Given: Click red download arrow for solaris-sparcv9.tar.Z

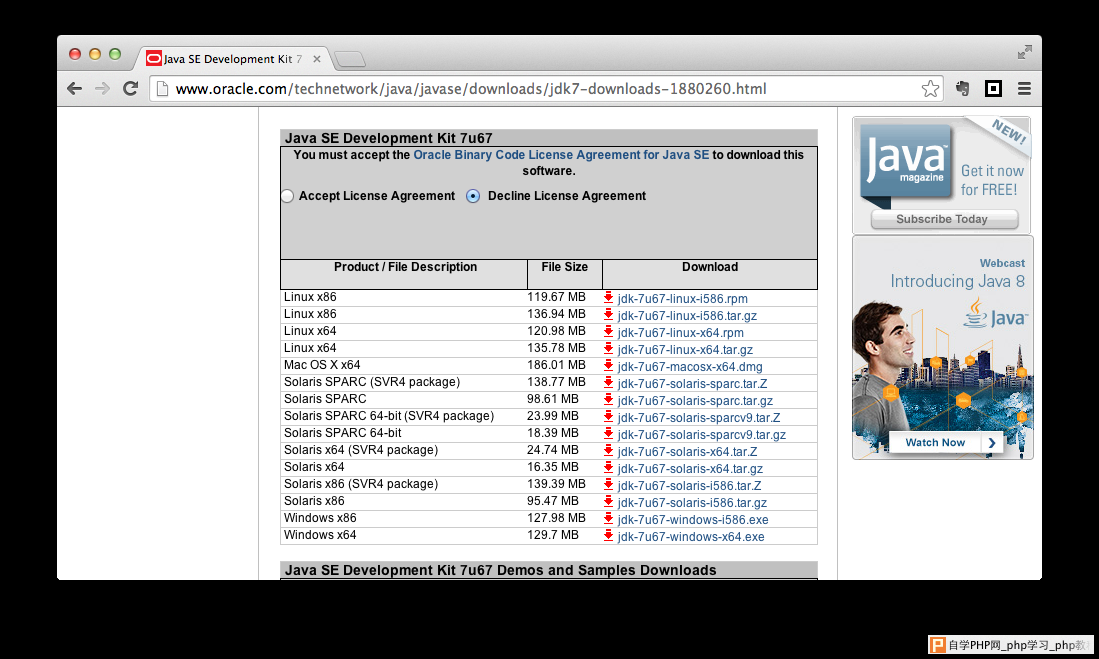Looking at the screenshot, I should (x=608, y=416).
